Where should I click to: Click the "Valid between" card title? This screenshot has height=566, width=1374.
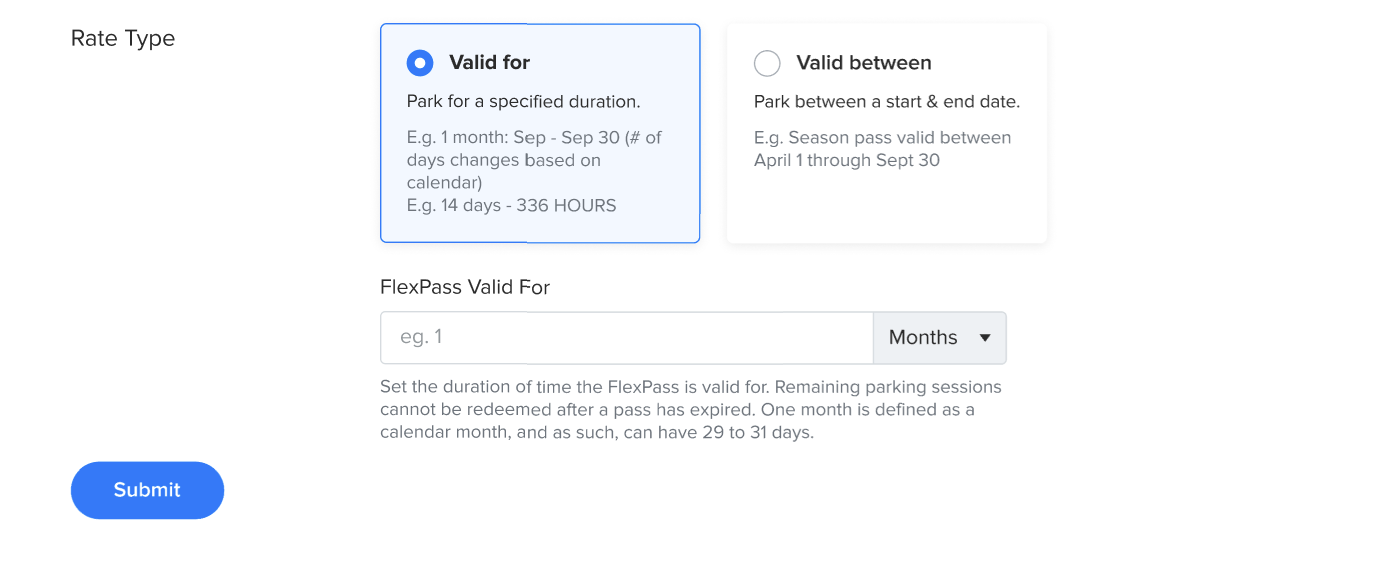[x=863, y=63]
